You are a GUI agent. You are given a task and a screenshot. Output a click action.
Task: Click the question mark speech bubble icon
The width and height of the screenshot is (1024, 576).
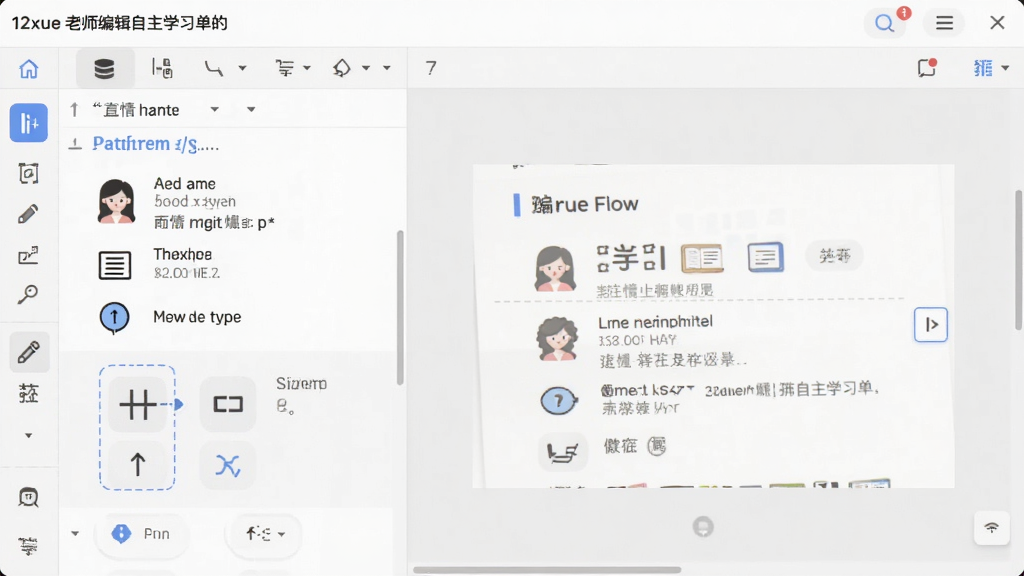coord(559,400)
